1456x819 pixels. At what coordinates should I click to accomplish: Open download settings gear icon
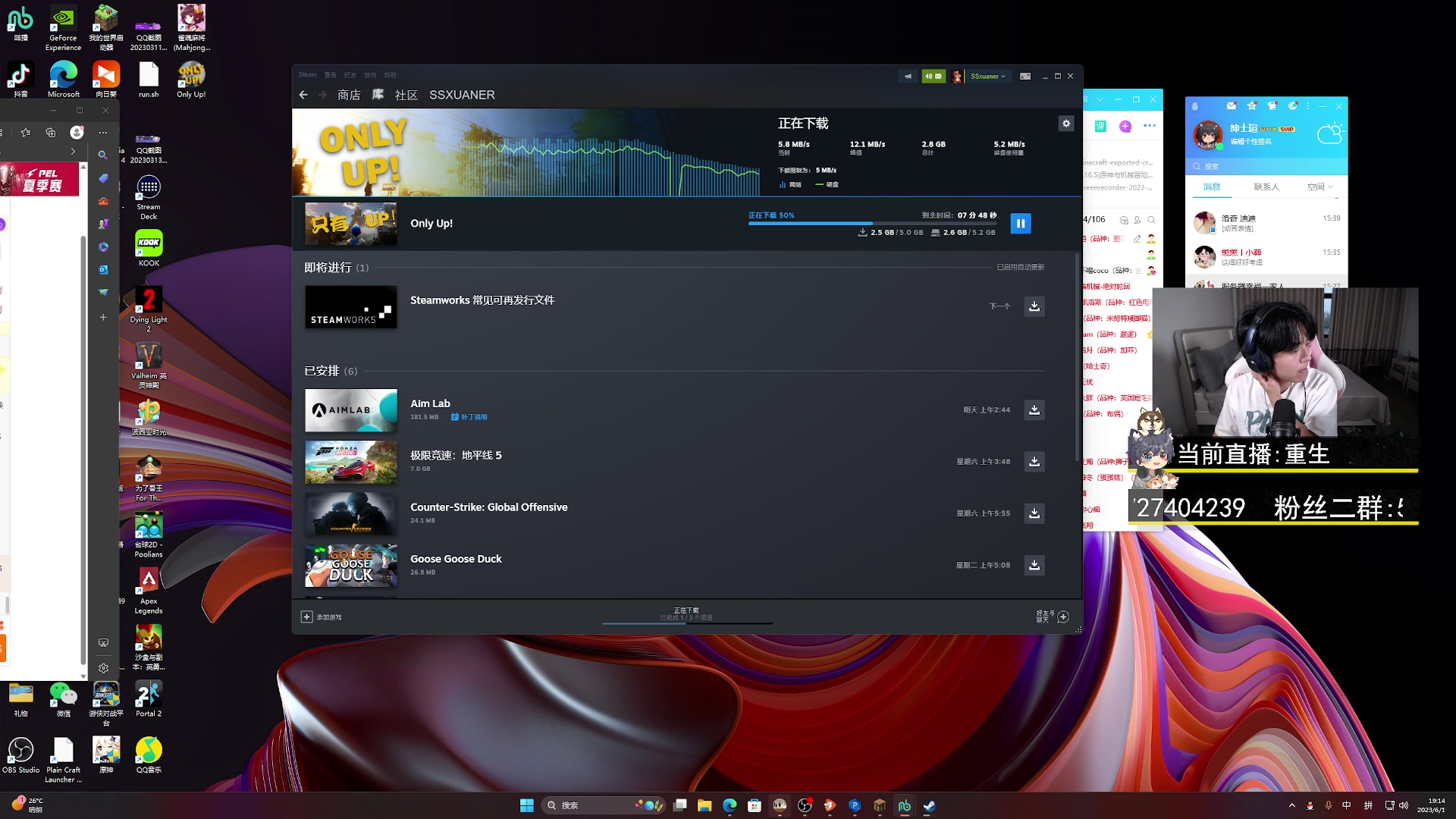pyautogui.click(x=1065, y=124)
